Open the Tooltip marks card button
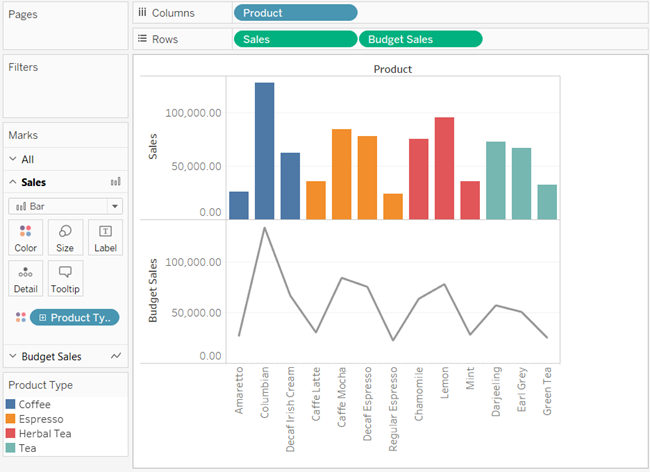 pos(65,278)
